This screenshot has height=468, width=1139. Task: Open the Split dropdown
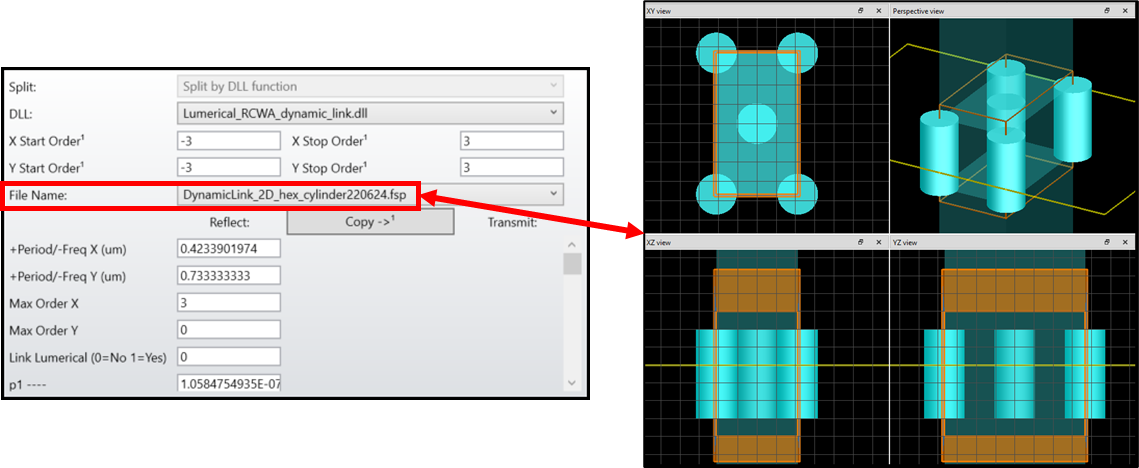tap(370, 86)
